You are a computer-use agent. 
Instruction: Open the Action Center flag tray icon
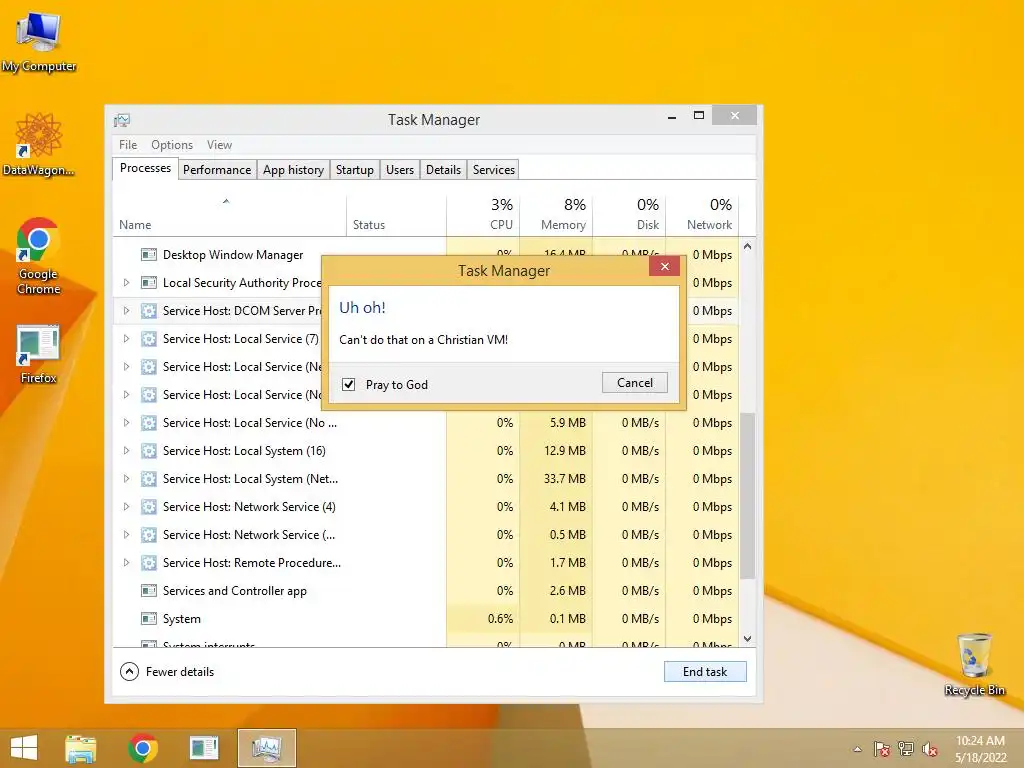tap(882, 749)
